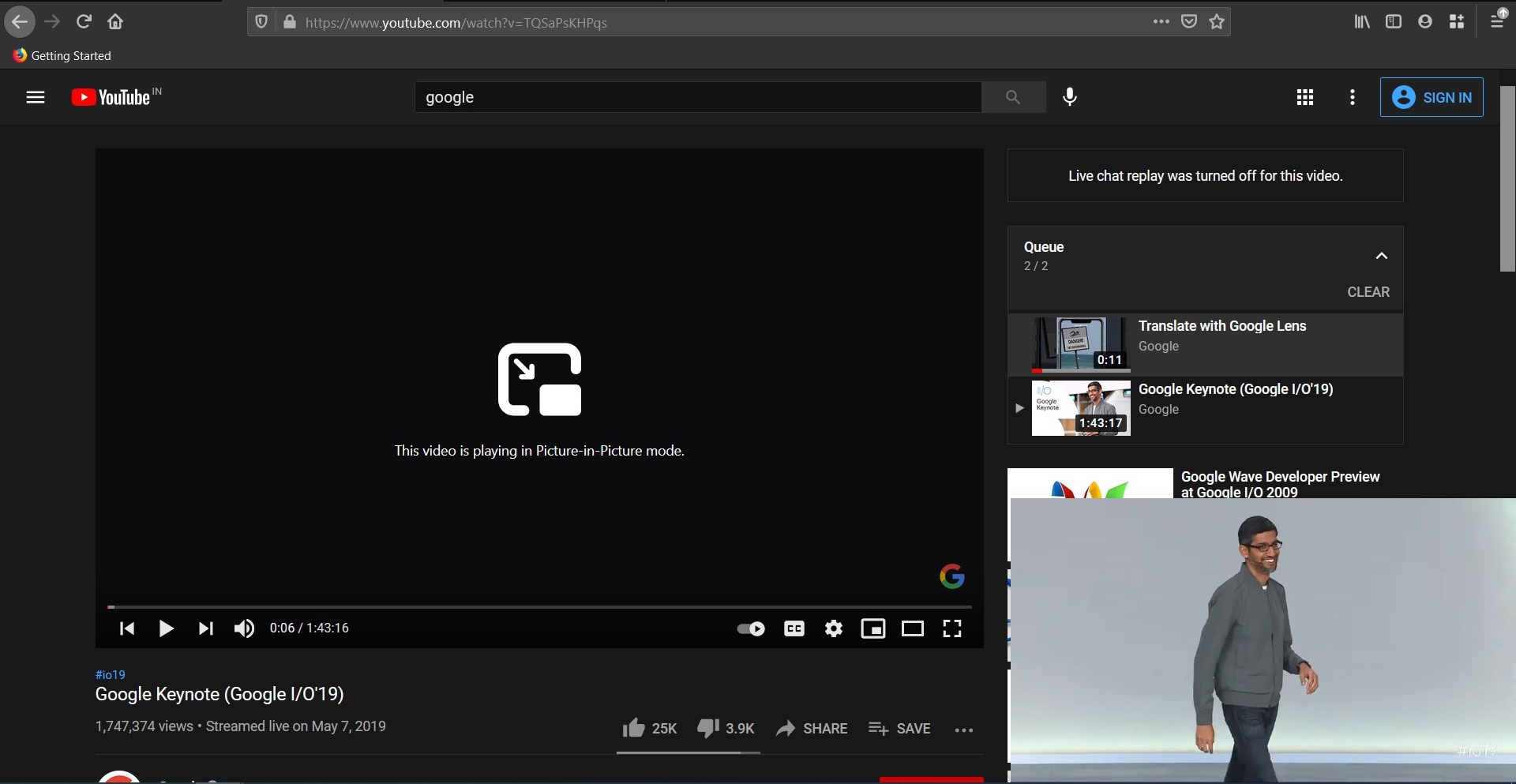Open page actions three-dot menu in address bar
The image size is (1516, 784).
[x=1161, y=21]
